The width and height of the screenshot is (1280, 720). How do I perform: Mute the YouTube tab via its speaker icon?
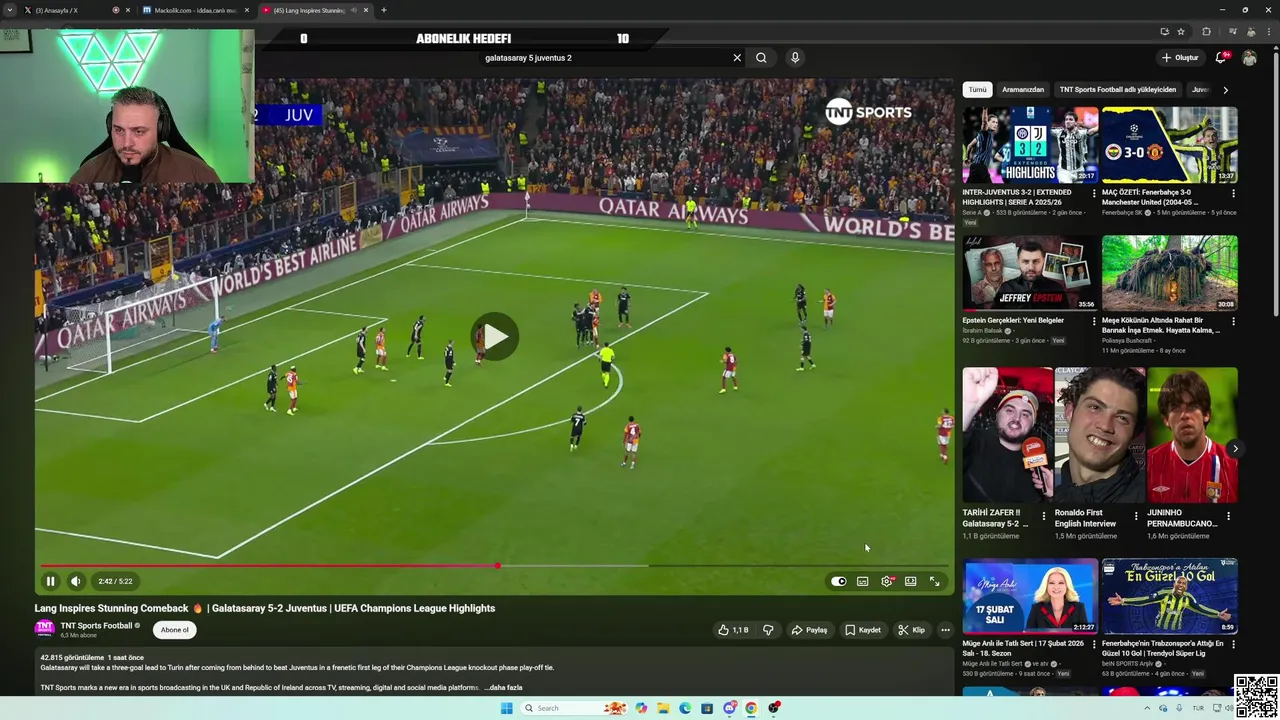tap(353, 10)
